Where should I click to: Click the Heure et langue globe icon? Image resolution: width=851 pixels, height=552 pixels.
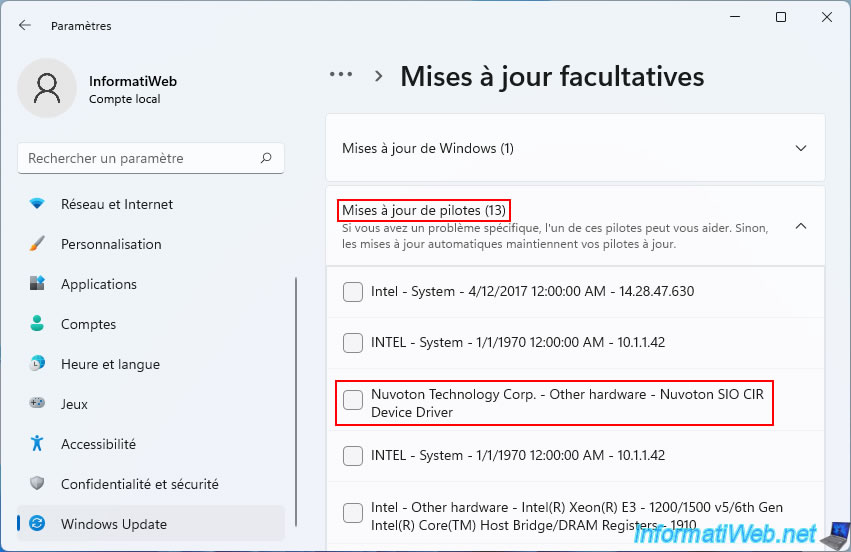coord(37,364)
